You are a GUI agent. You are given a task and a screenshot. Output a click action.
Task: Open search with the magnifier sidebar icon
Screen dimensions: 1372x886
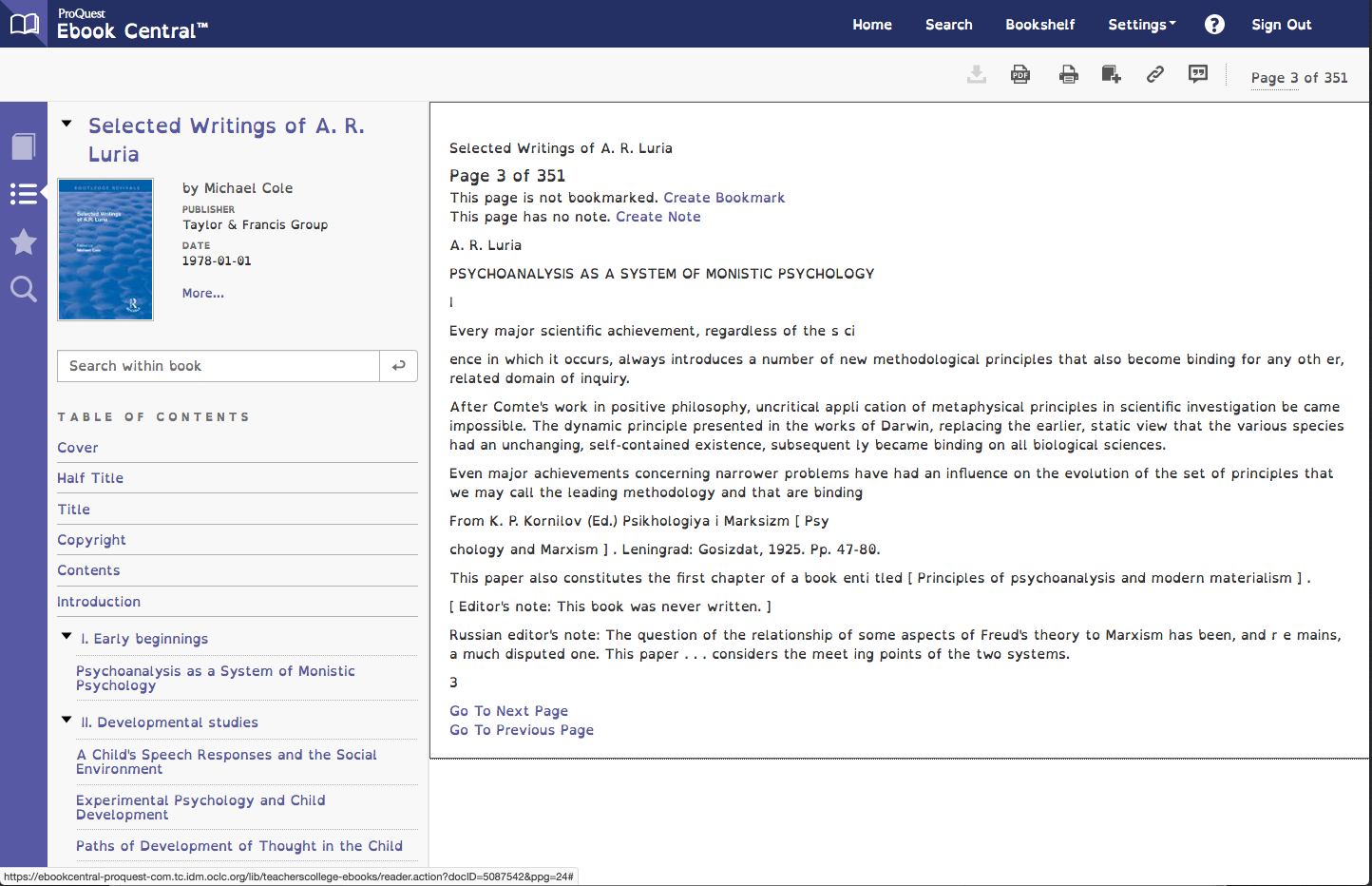click(23, 289)
